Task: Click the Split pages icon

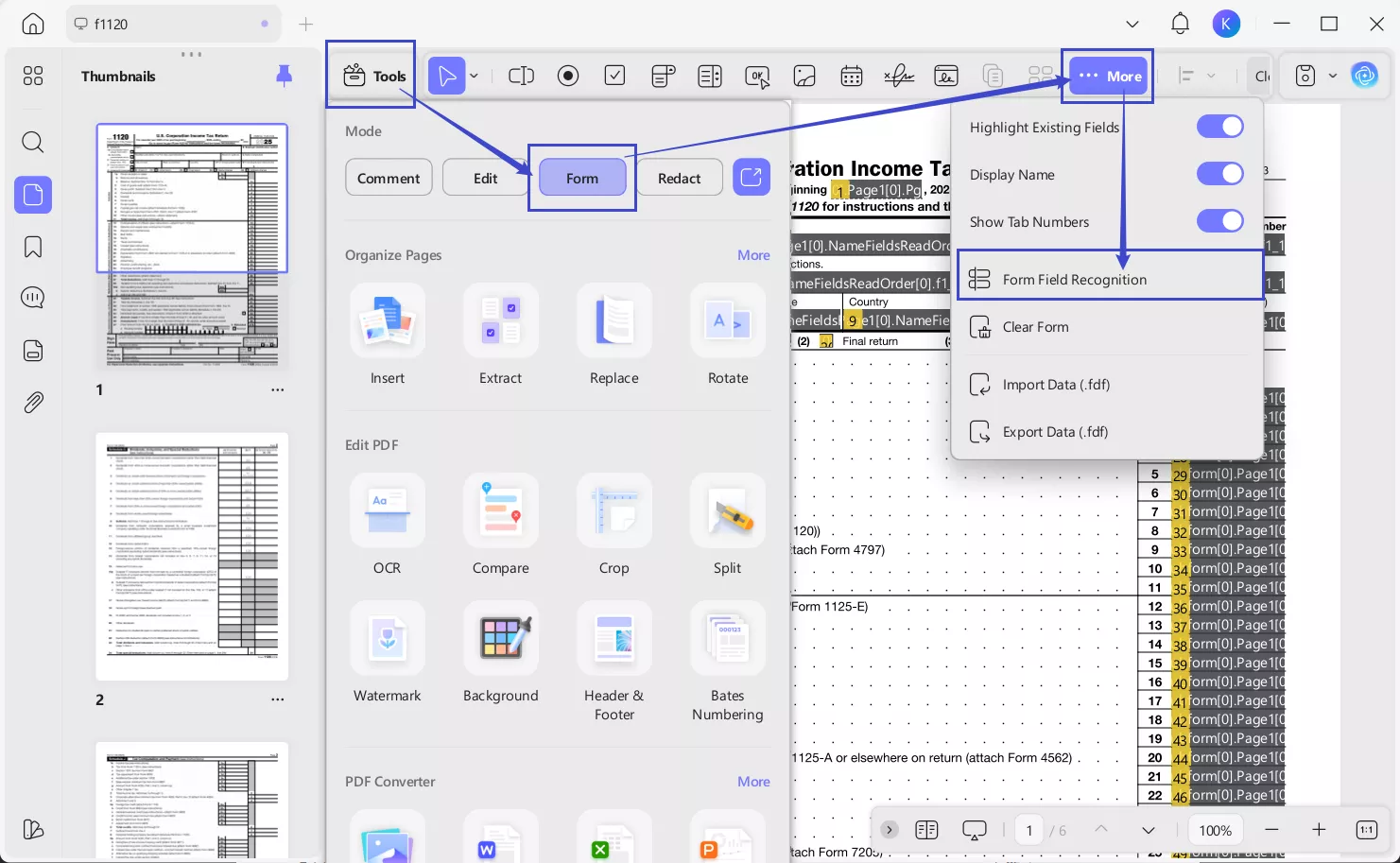Action: [727, 511]
